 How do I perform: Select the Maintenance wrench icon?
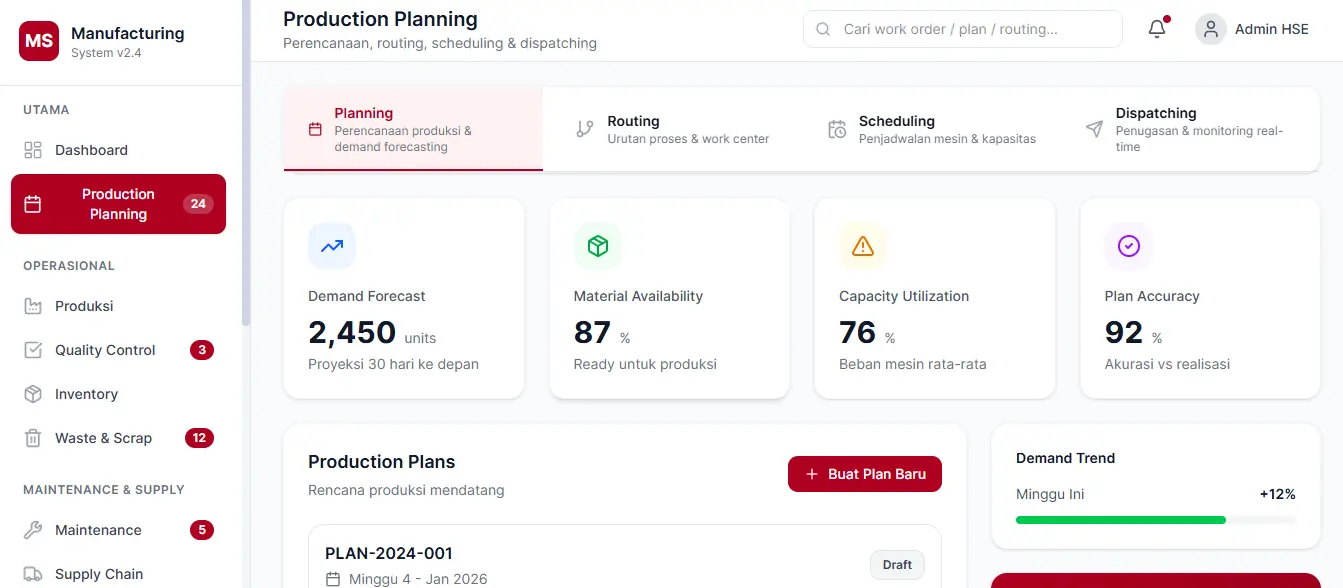coord(35,530)
